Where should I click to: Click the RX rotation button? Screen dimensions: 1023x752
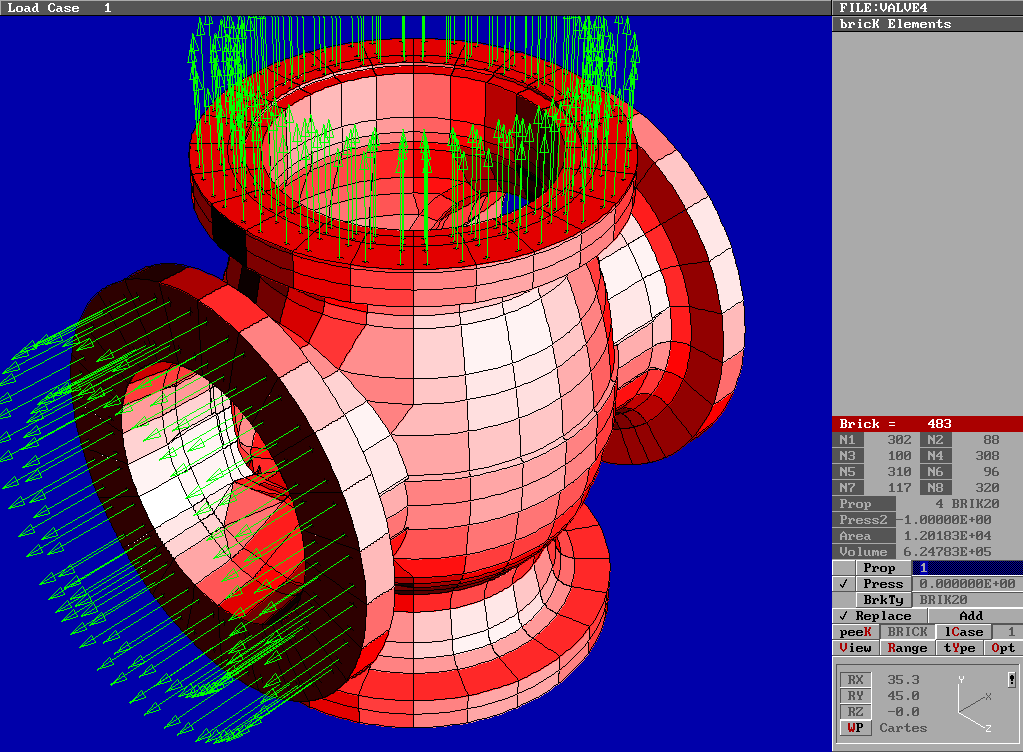point(855,680)
